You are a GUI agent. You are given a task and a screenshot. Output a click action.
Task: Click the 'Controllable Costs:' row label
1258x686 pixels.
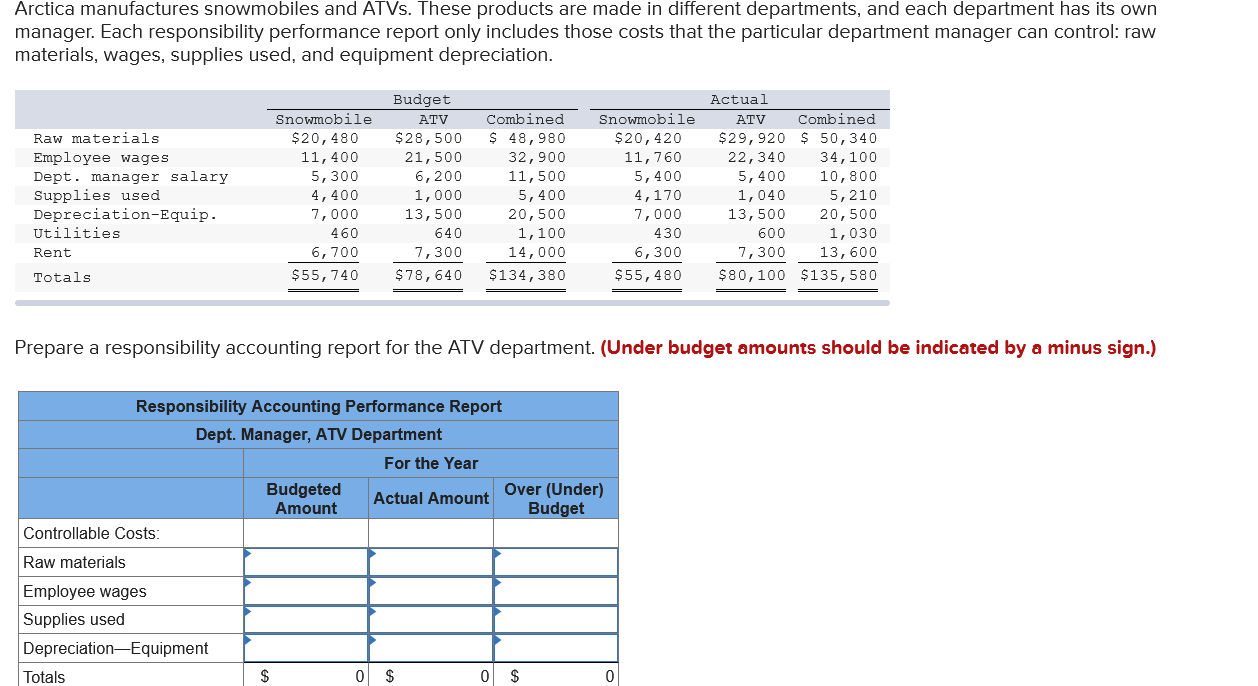click(x=91, y=534)
